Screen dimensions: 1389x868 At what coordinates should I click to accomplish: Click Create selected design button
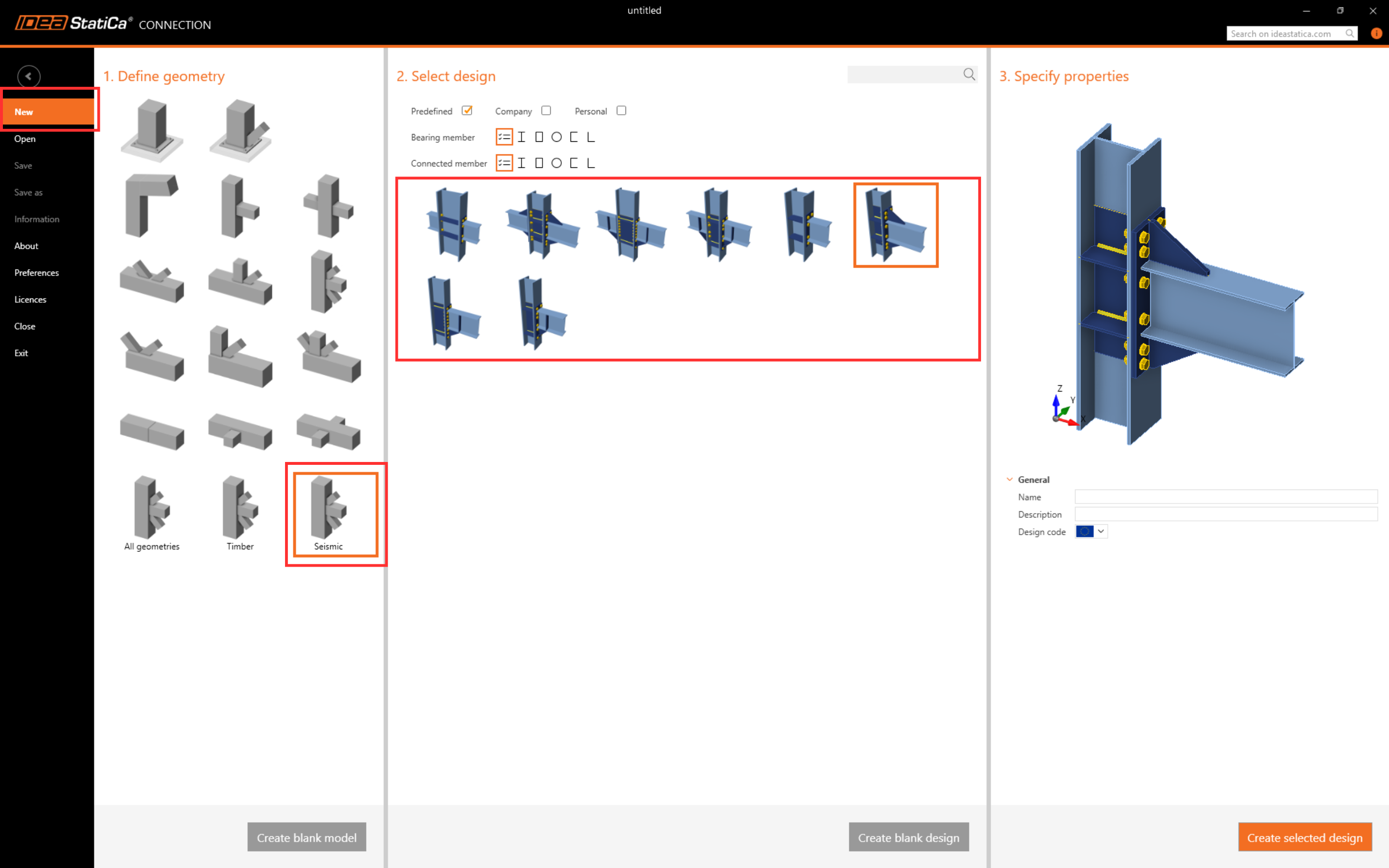(1304, 838)
